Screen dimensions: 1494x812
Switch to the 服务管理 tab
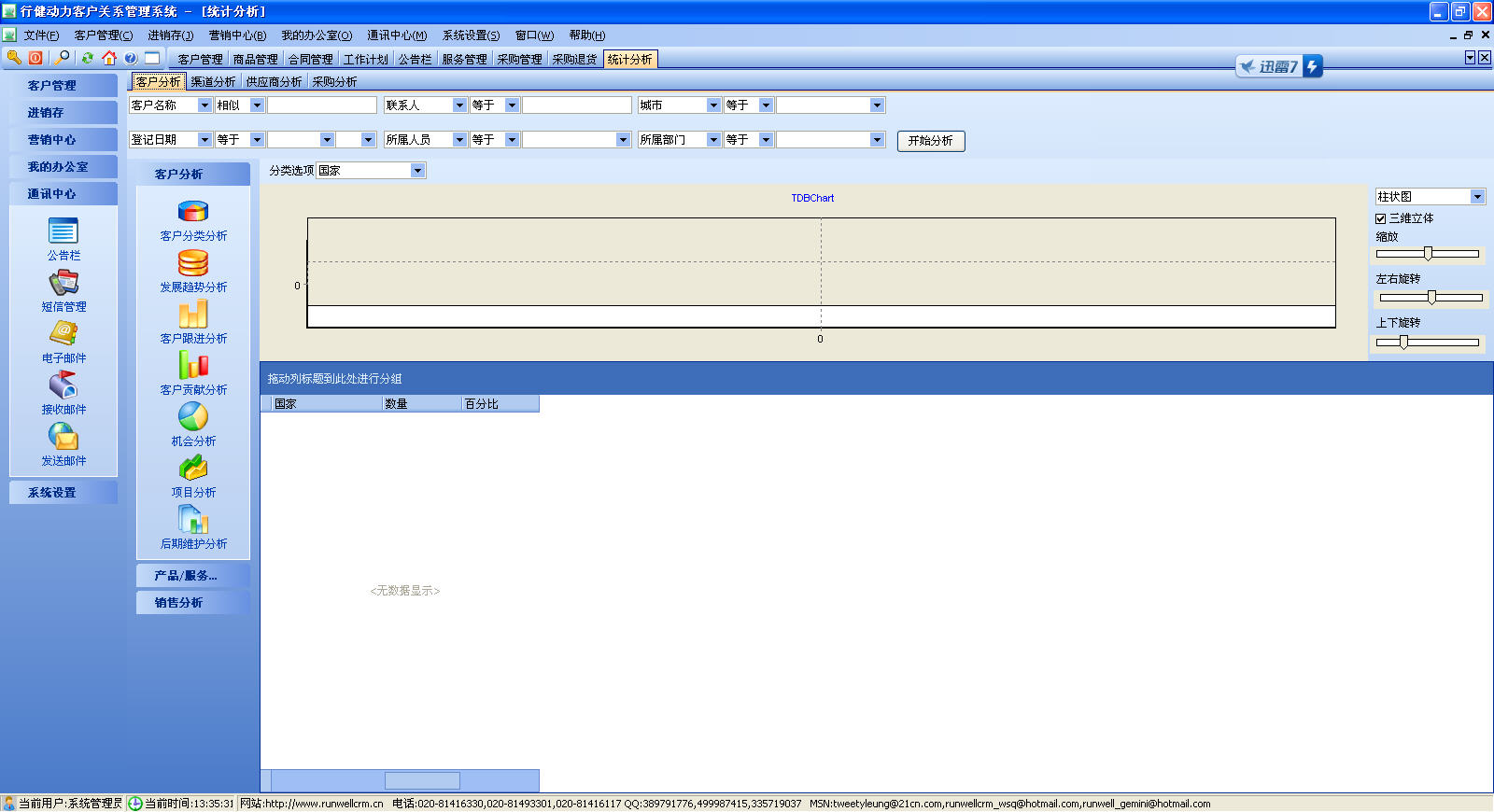(464, 59)
